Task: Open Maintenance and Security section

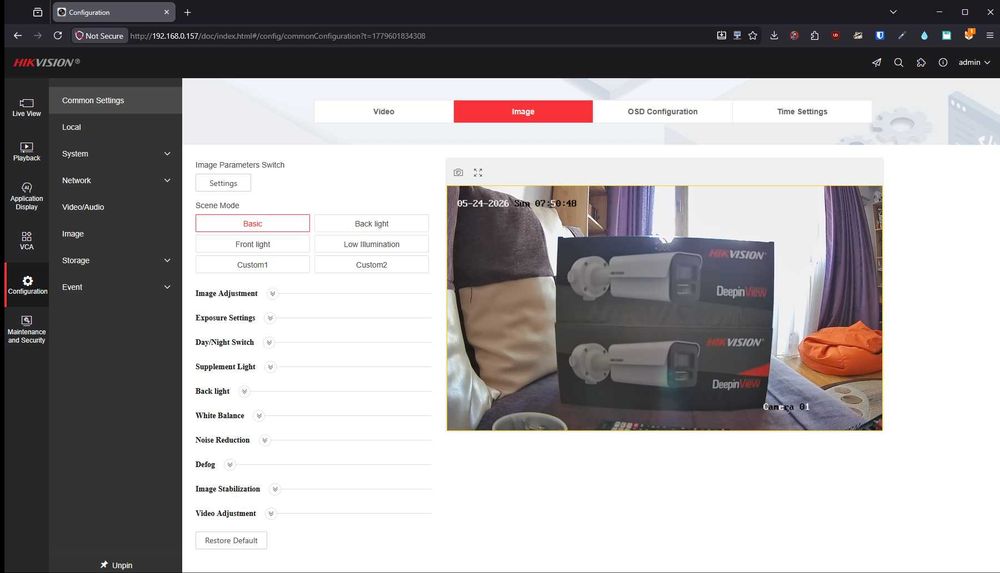Action: pyautogui.click(x=26, y=329)
